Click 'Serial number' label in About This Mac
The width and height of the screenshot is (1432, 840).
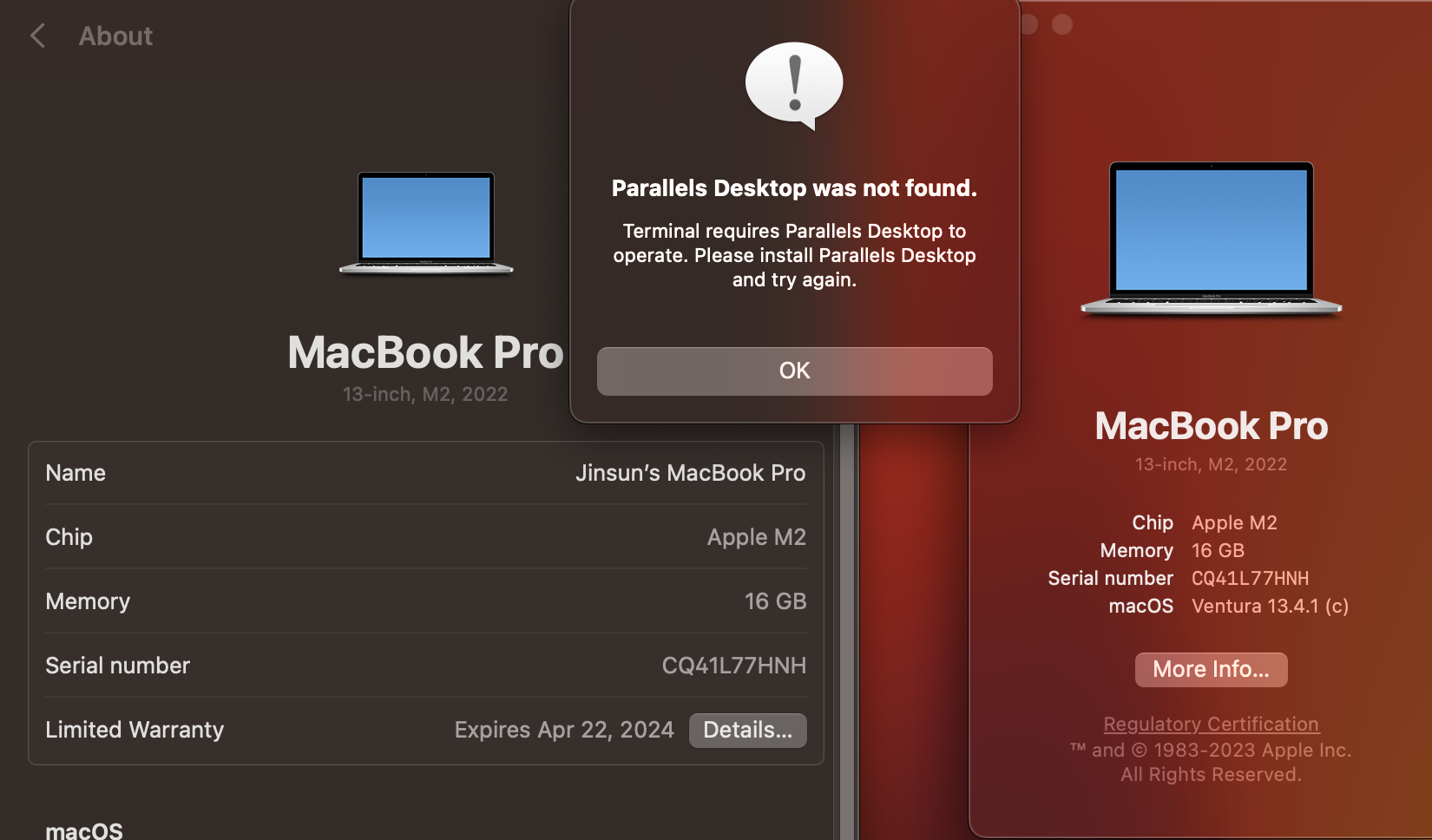(x=1110, y=578)
